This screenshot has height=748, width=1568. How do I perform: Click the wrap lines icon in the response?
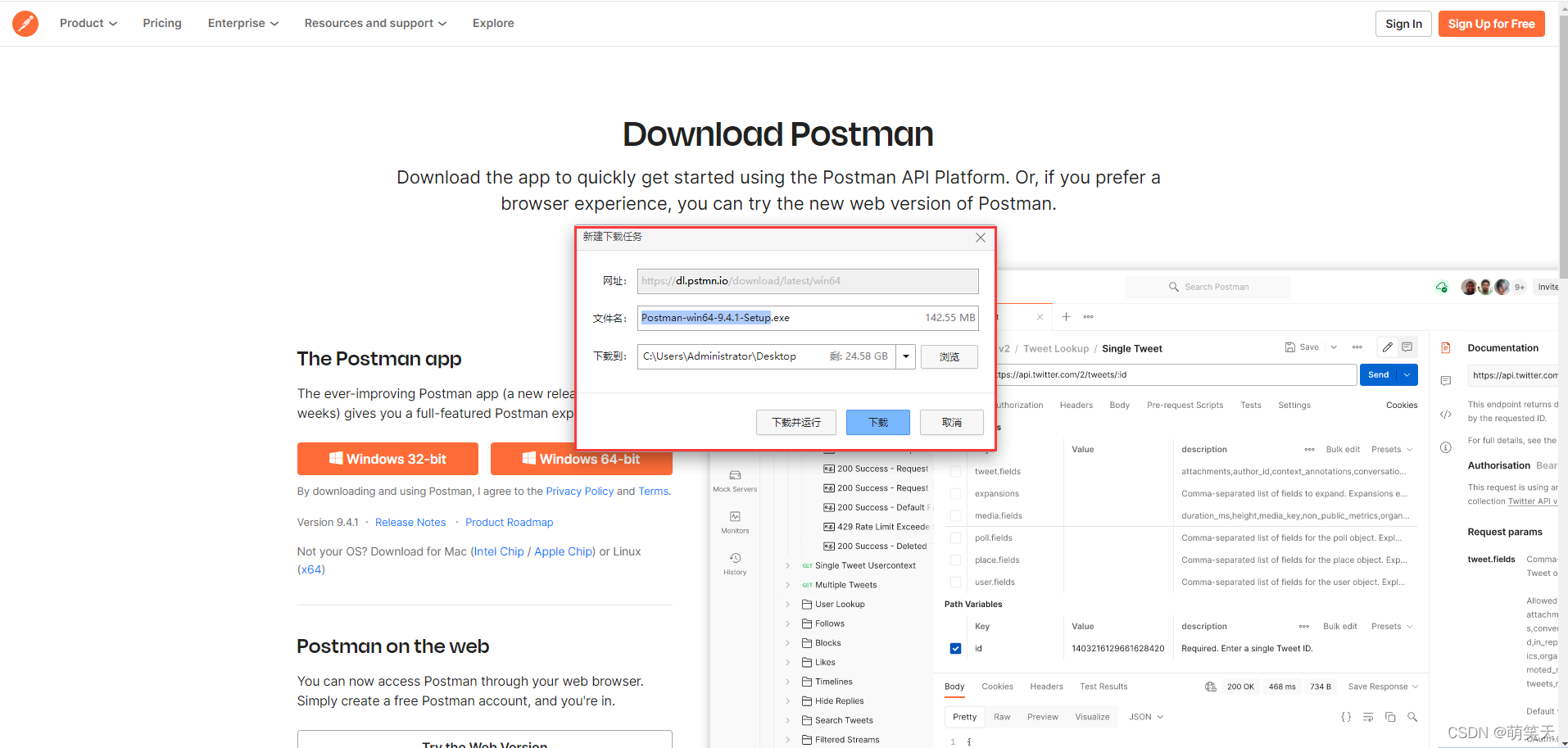1368,717
